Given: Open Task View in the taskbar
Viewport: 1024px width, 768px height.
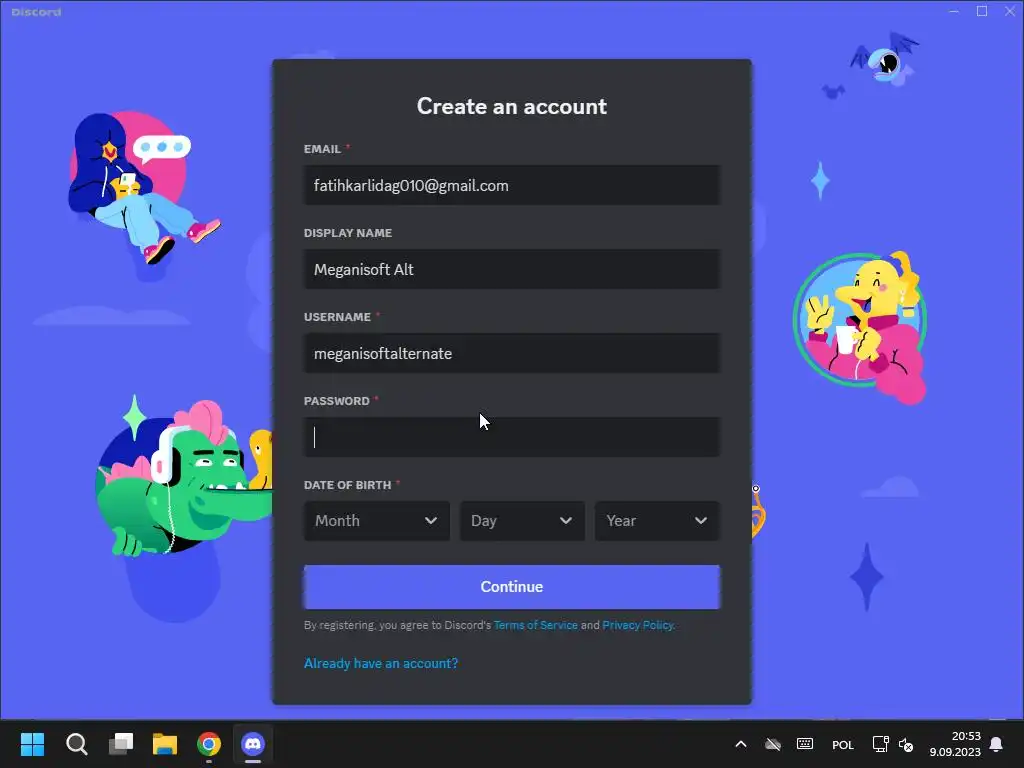Looking at the screenshot, I should point(121,744).
